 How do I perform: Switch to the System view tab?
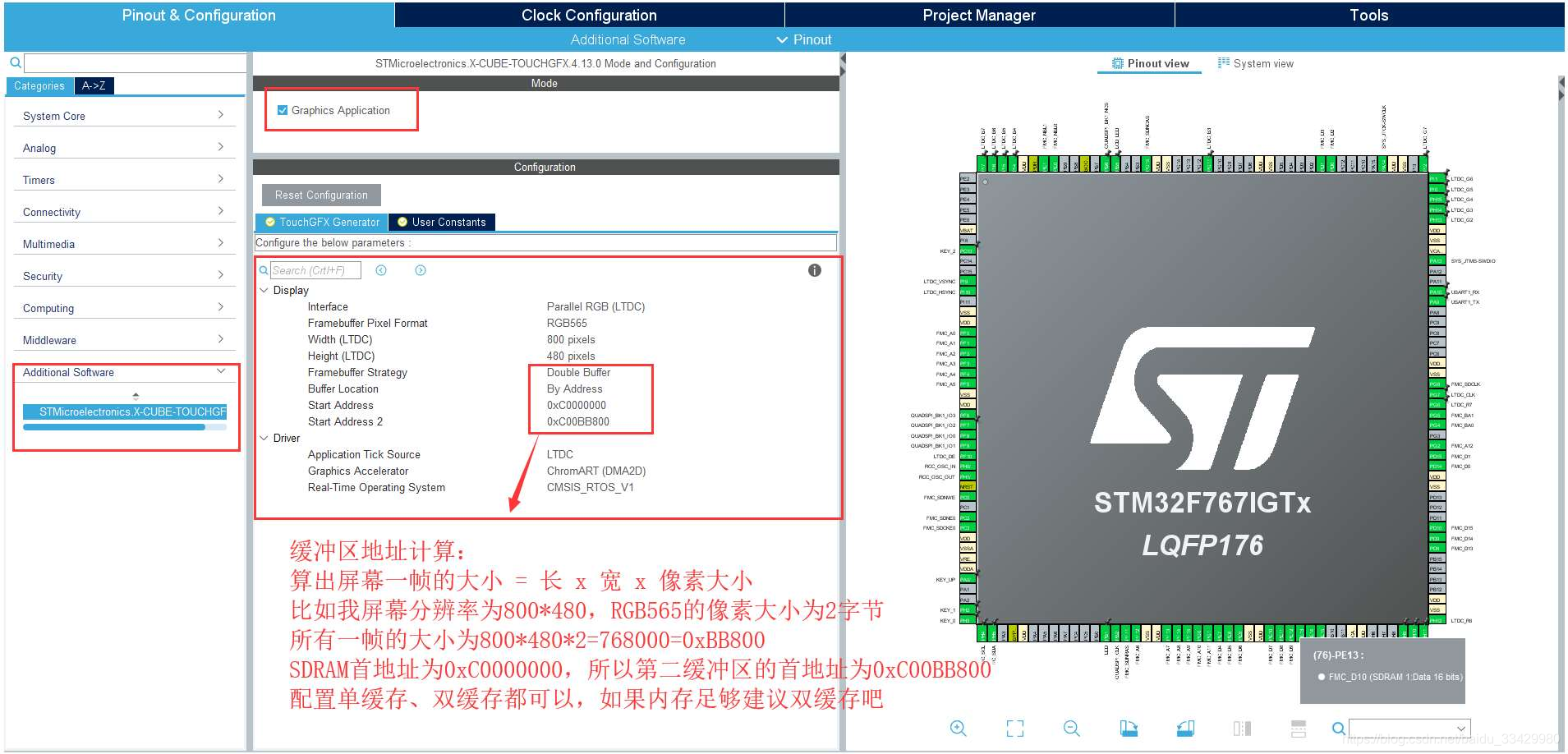click(1256, 63)
